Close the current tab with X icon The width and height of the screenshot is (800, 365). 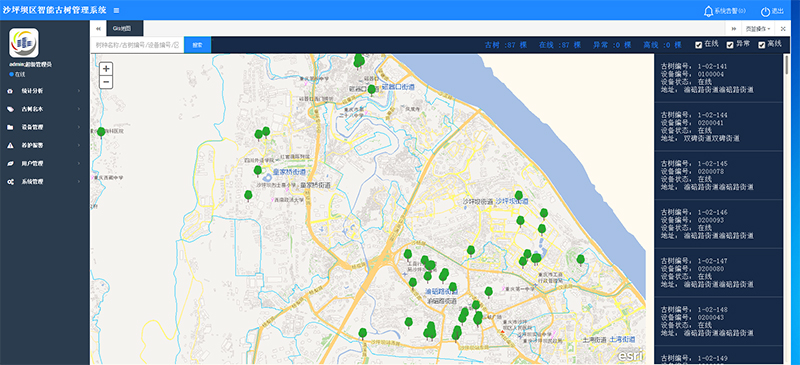click(783, 29)
